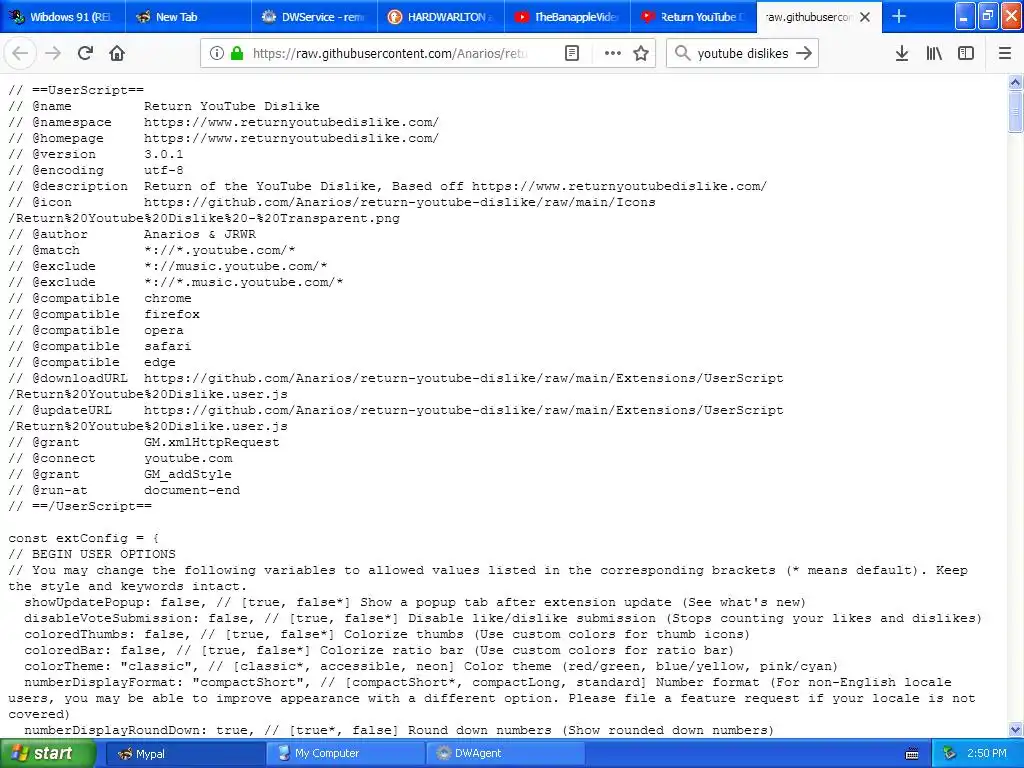1024x768 pixels.
Task: Click the compatible value 'safari'
Action: click(x=168, y=346)
